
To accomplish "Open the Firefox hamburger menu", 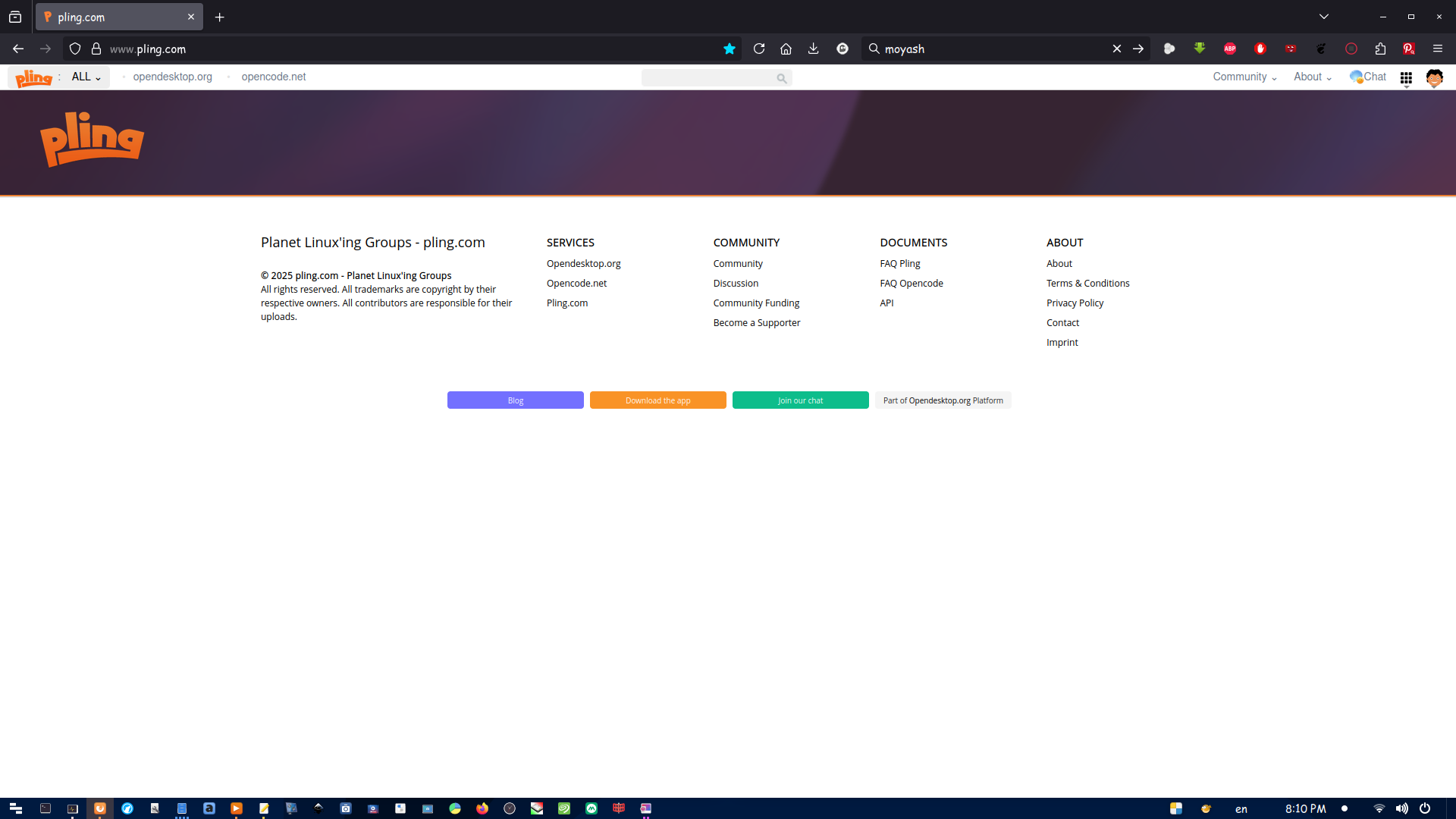I will coord(1437,49).
